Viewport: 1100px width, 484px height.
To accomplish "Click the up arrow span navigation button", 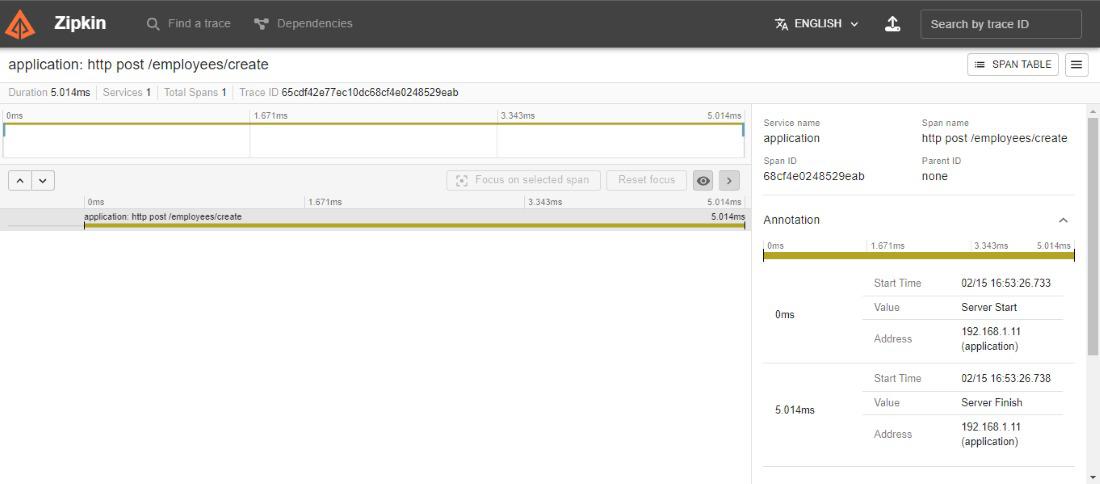I will [20, 180].
